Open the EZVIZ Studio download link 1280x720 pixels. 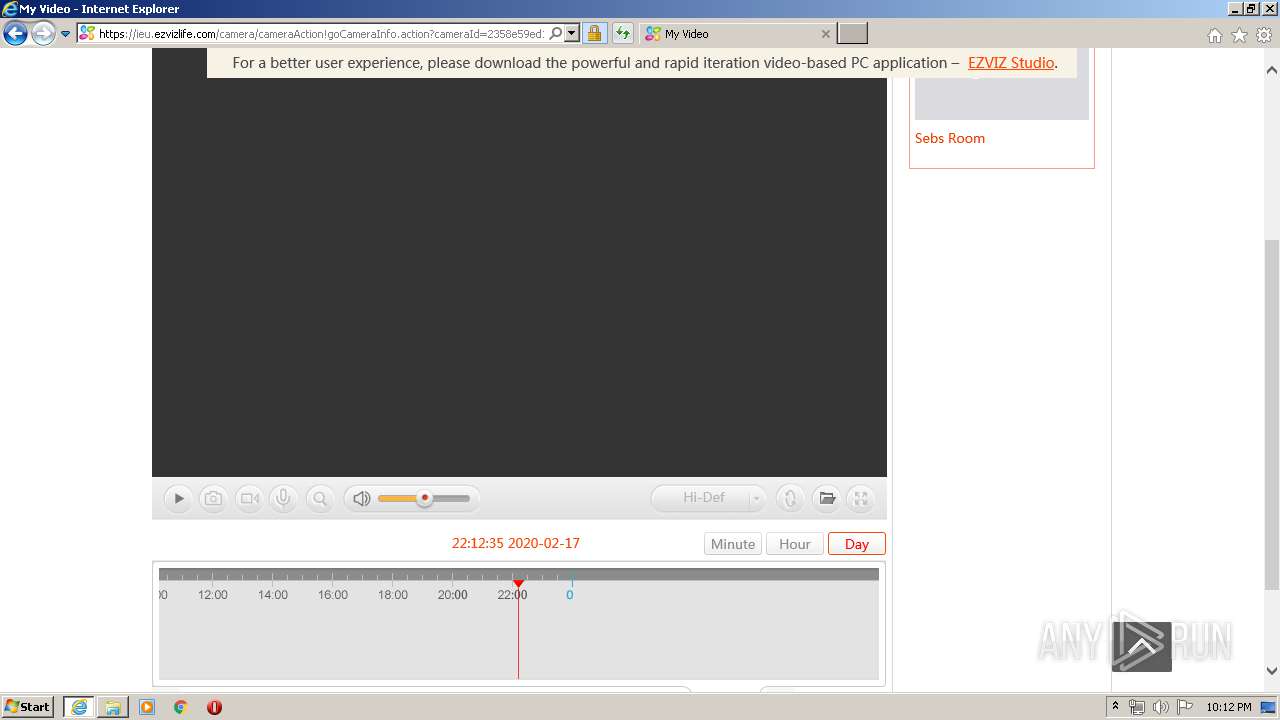click(1011, 63)
